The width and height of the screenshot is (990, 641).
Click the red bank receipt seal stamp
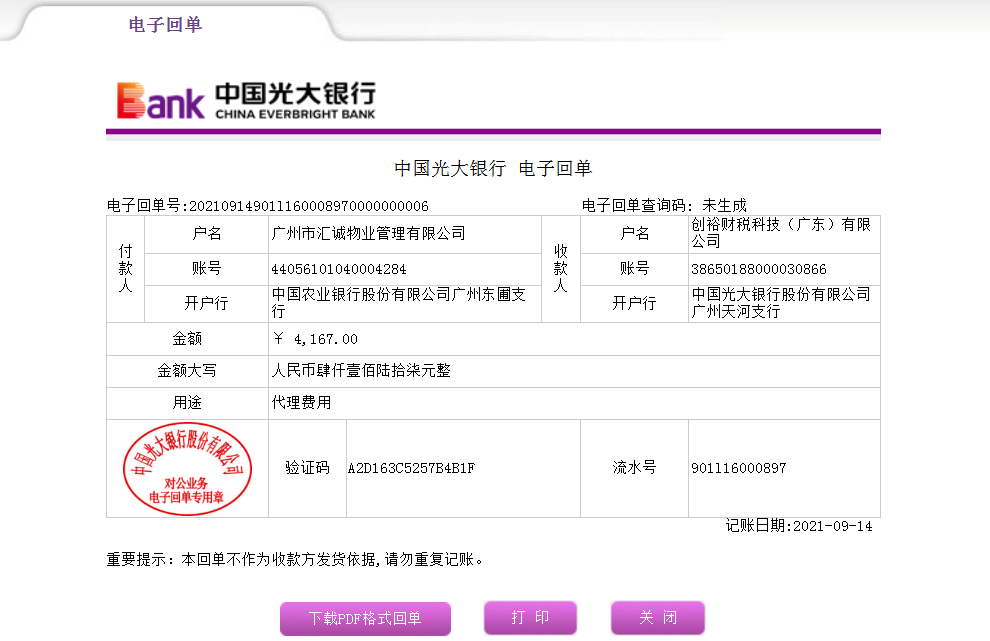point(188,469)
